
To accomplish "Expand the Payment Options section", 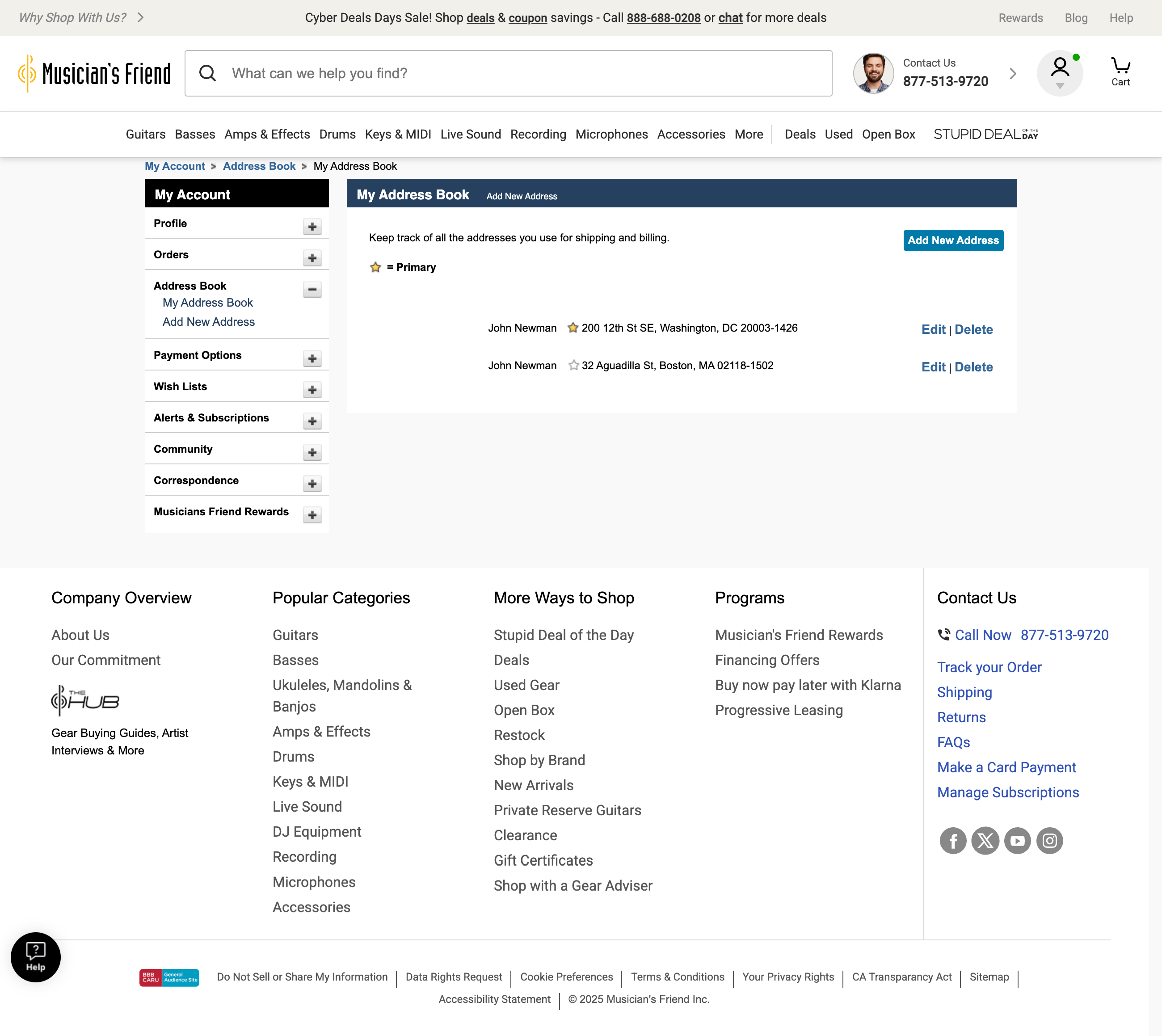I will [x=312, y=358].
